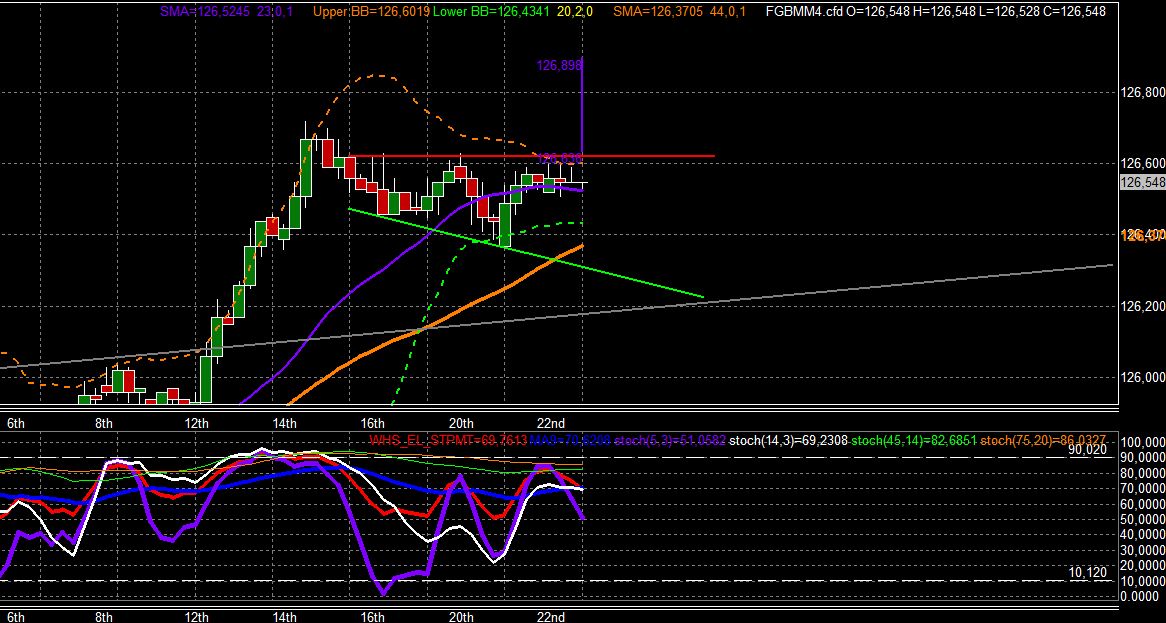Click the blue MA3 indicator label
The width and height of the screenshot is (1166, 623).
pyautogui.click(x=571, y=441)
